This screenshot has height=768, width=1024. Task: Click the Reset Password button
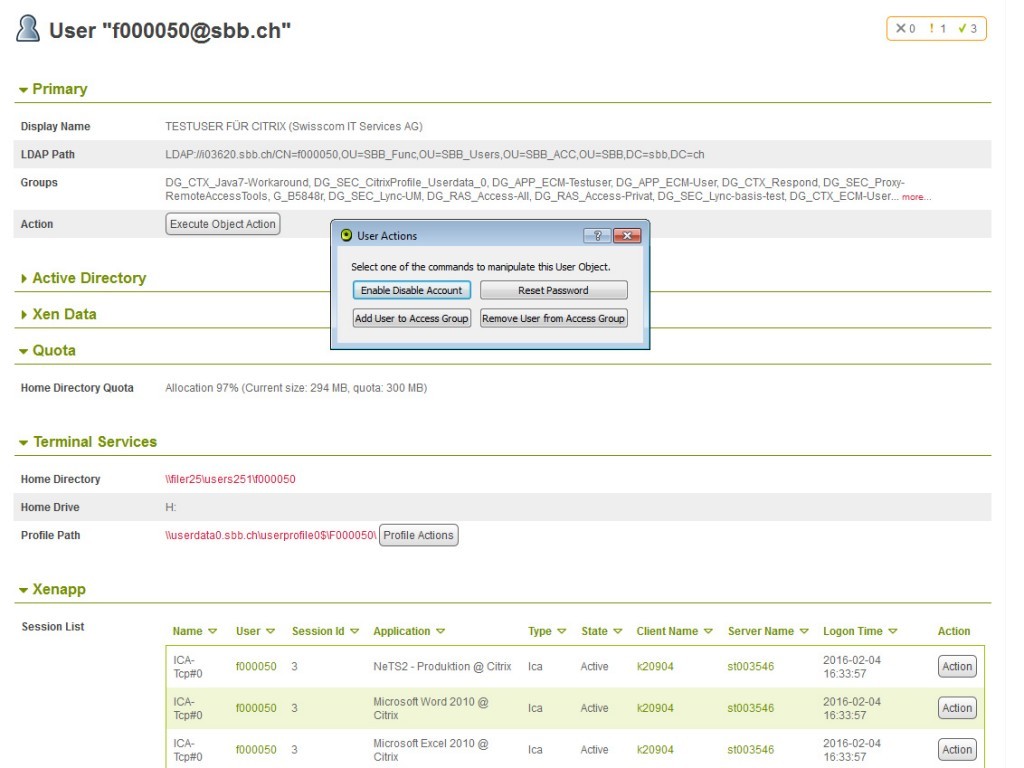(x=553, y=291)
